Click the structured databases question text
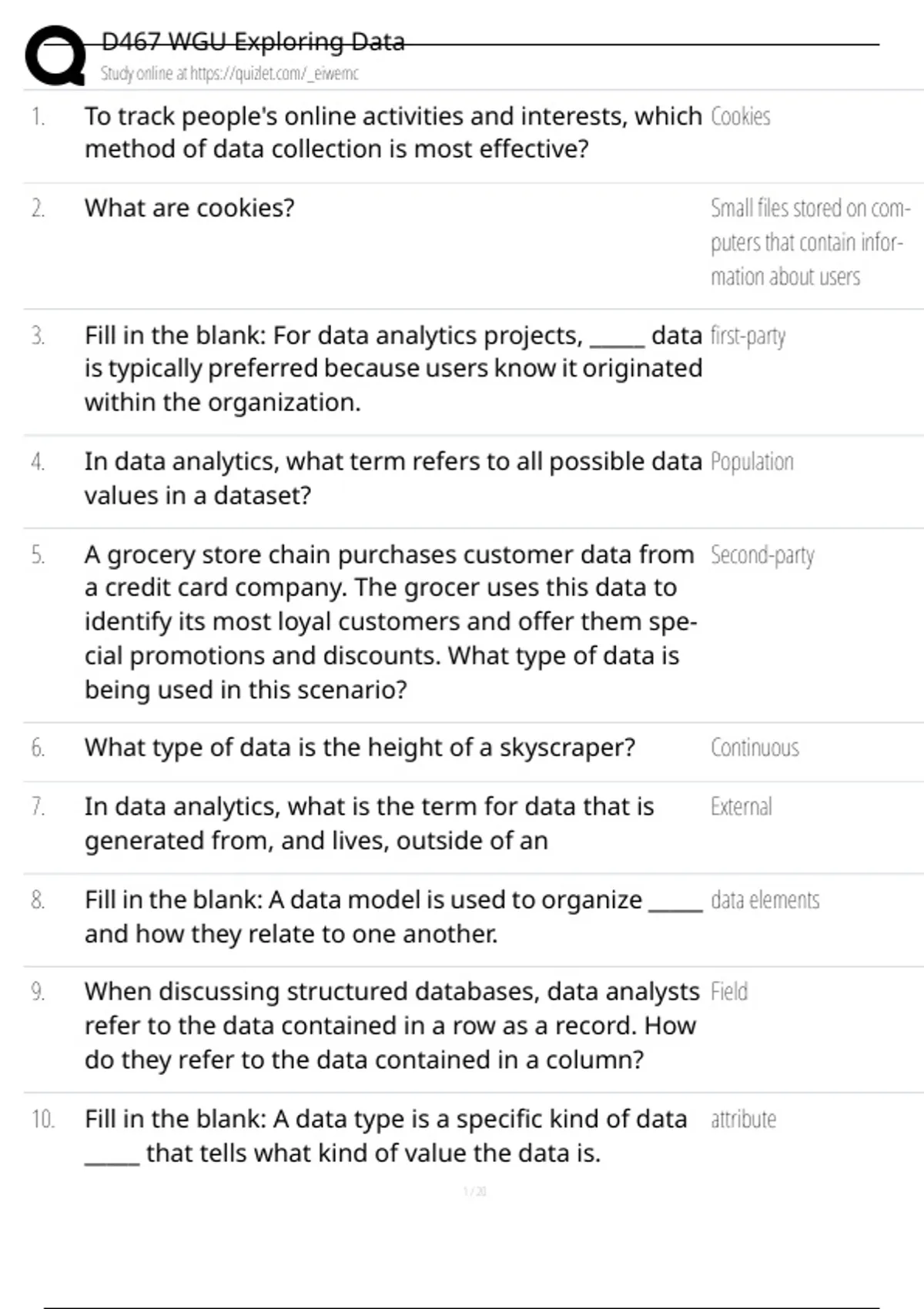 point(391,1026)
